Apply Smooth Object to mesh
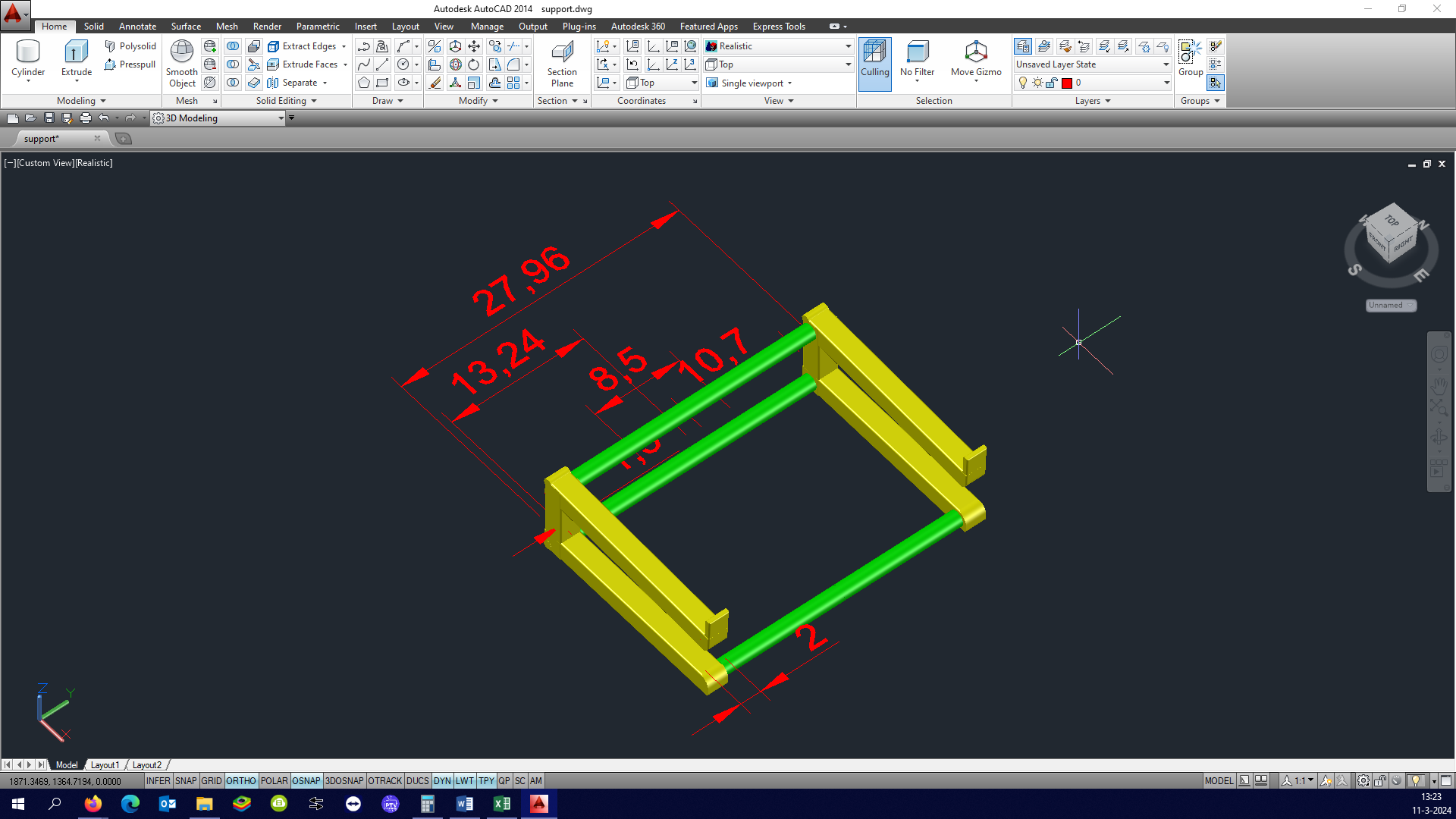The width and height of the screenshot is (1456, 819). click(182, 64)
